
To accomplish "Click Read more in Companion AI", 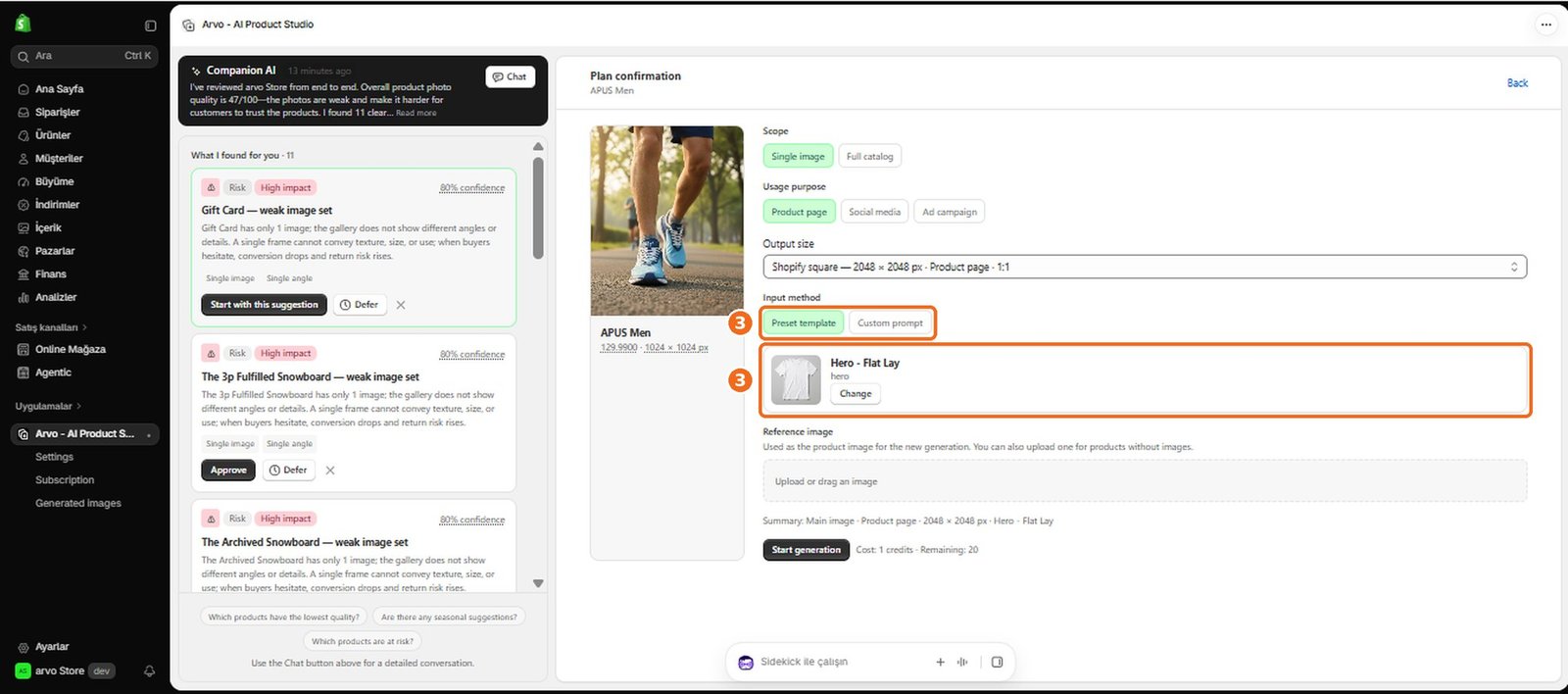I will click(x=416, y=113).
